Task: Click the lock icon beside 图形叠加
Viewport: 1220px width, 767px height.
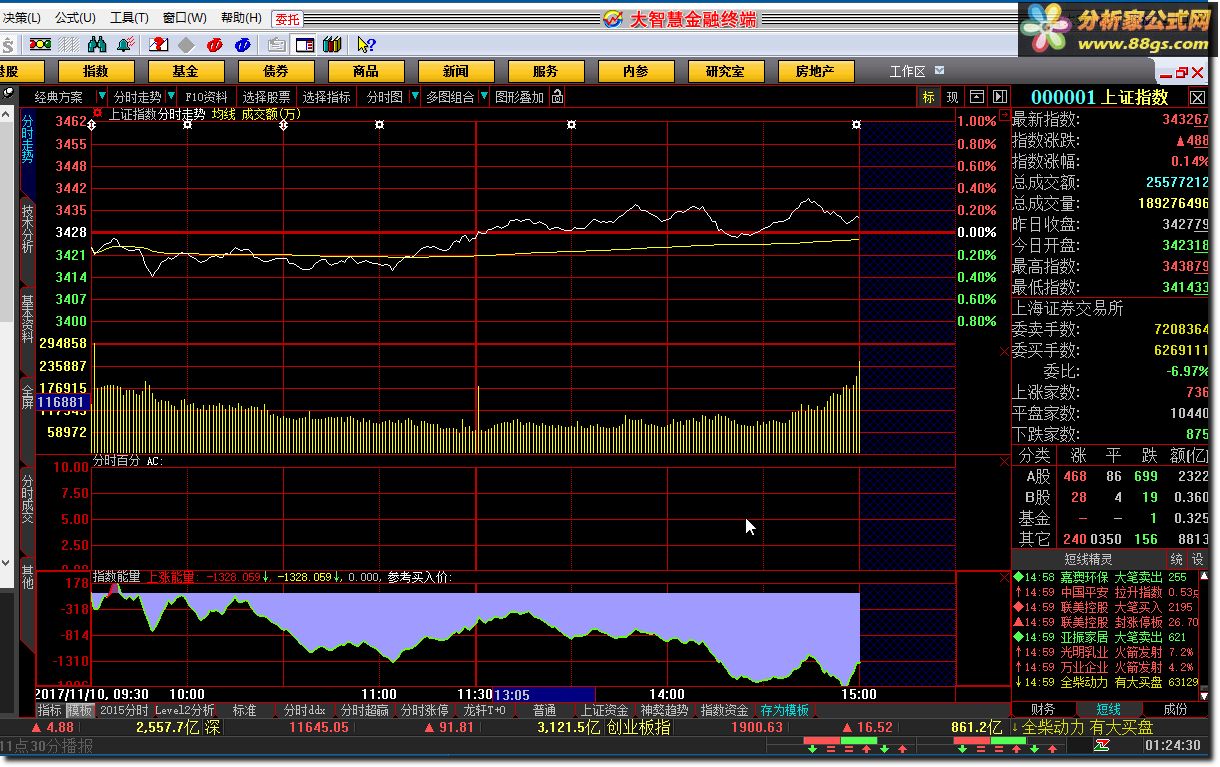Action: (x=557, y=97)
